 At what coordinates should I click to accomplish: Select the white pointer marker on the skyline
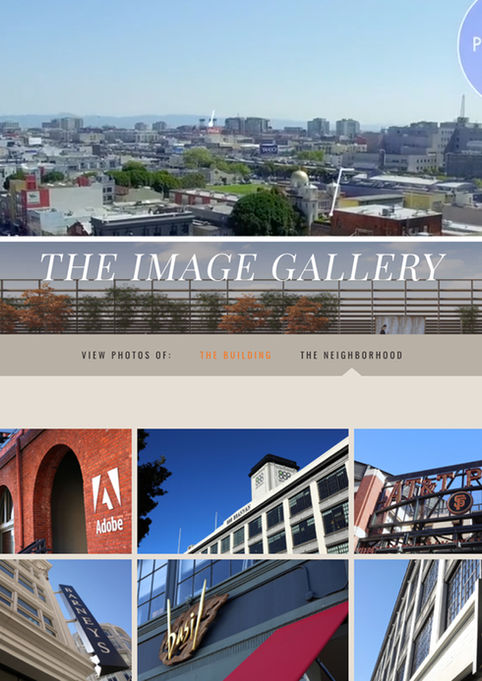tap(211, 119)
